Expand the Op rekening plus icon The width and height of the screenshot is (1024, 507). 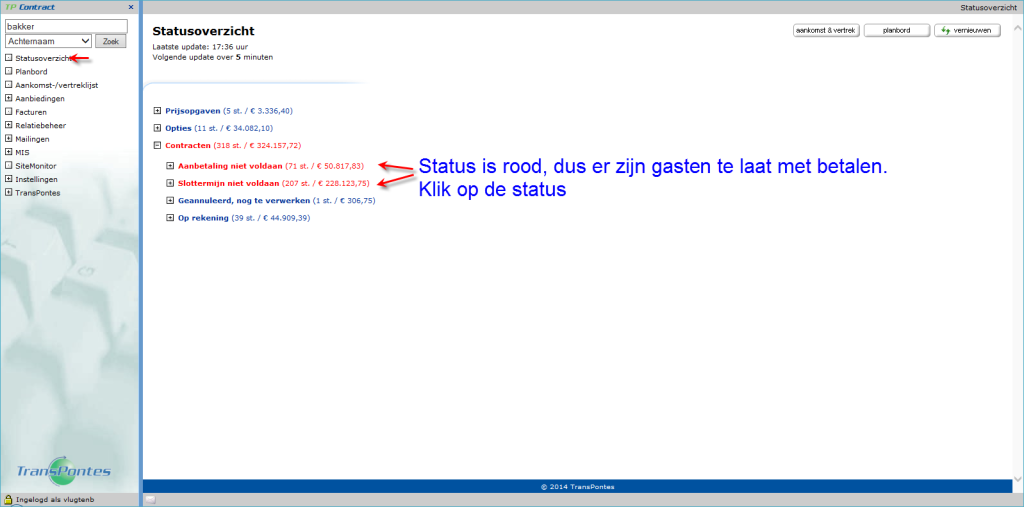170,217
